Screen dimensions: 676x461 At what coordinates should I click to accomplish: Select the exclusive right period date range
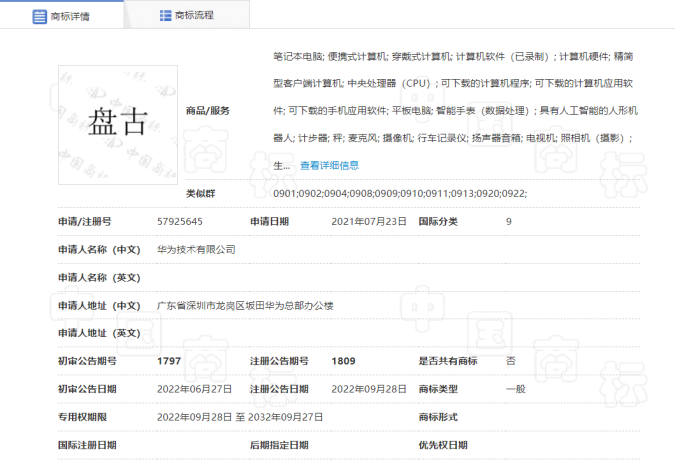coord(240,417)
